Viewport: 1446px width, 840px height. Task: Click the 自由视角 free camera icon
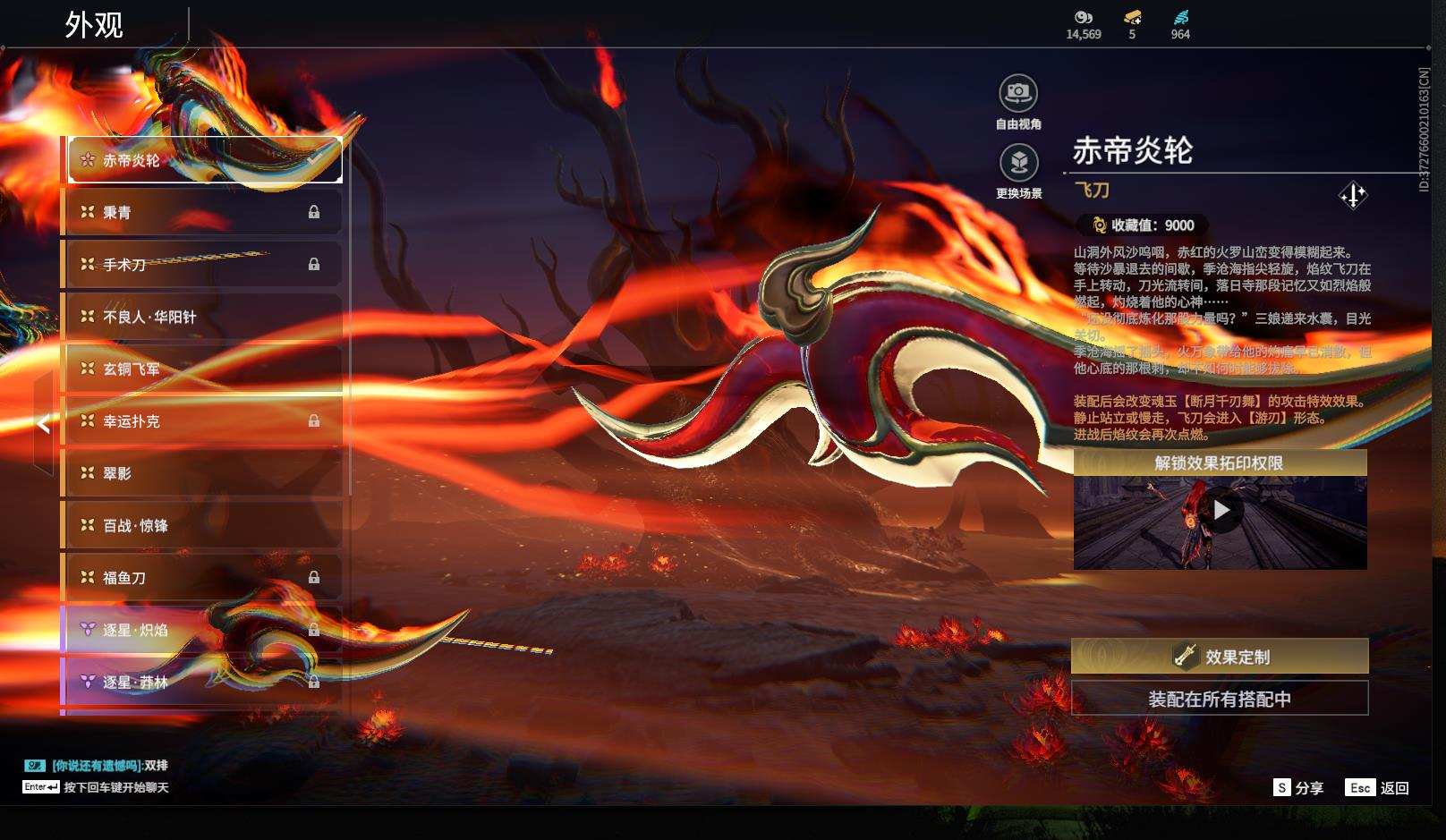click(1017, 91)
